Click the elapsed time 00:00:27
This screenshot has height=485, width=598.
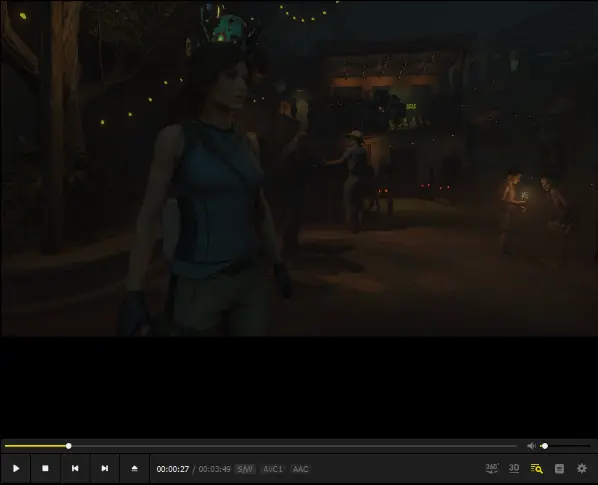click(173, 469)
